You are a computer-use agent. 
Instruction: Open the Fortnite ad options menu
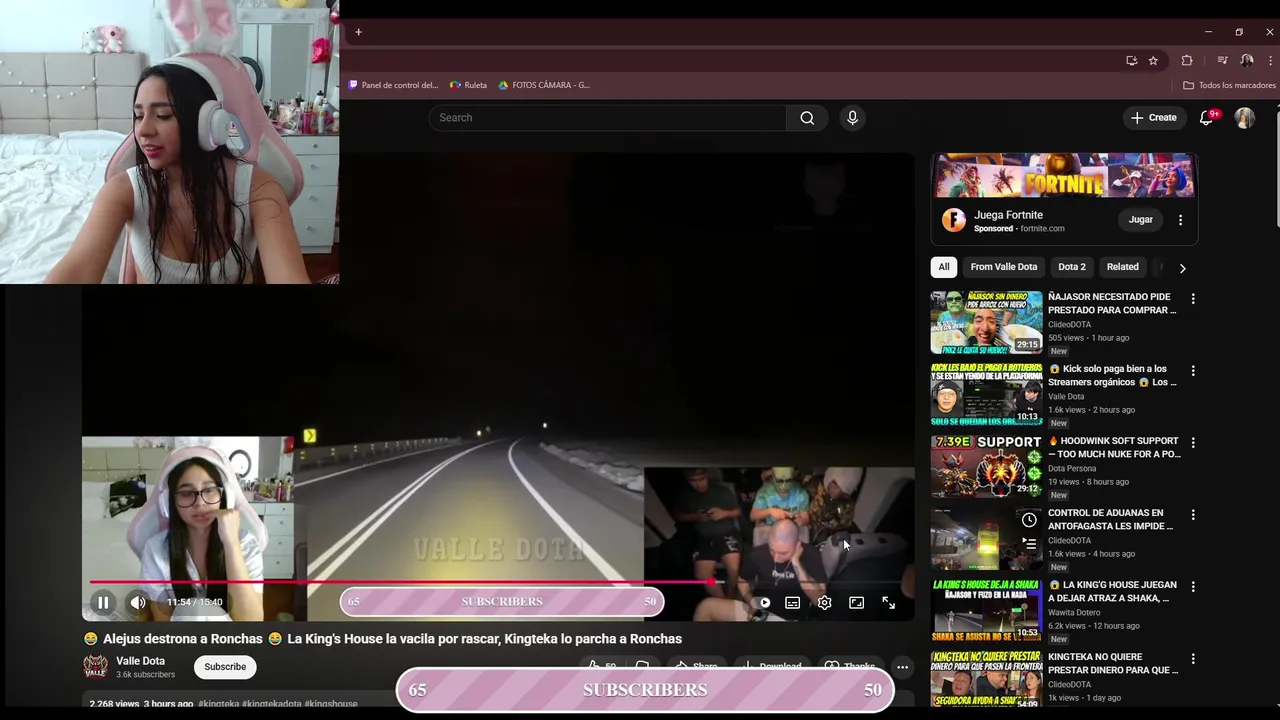point(1180,220)
